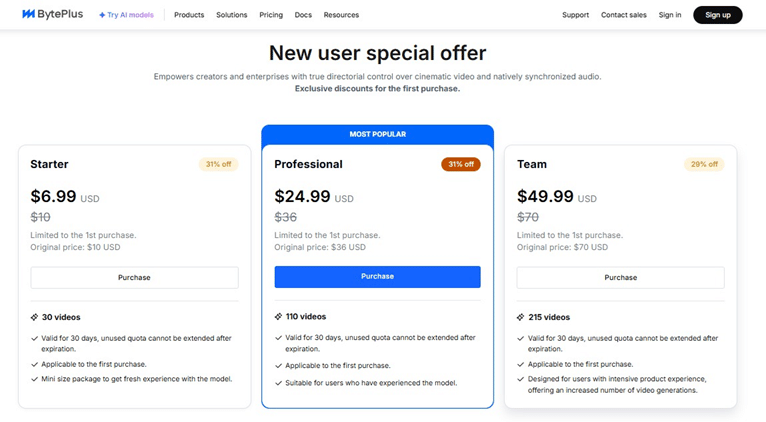Purchase the Starter plan

point(134,277)
